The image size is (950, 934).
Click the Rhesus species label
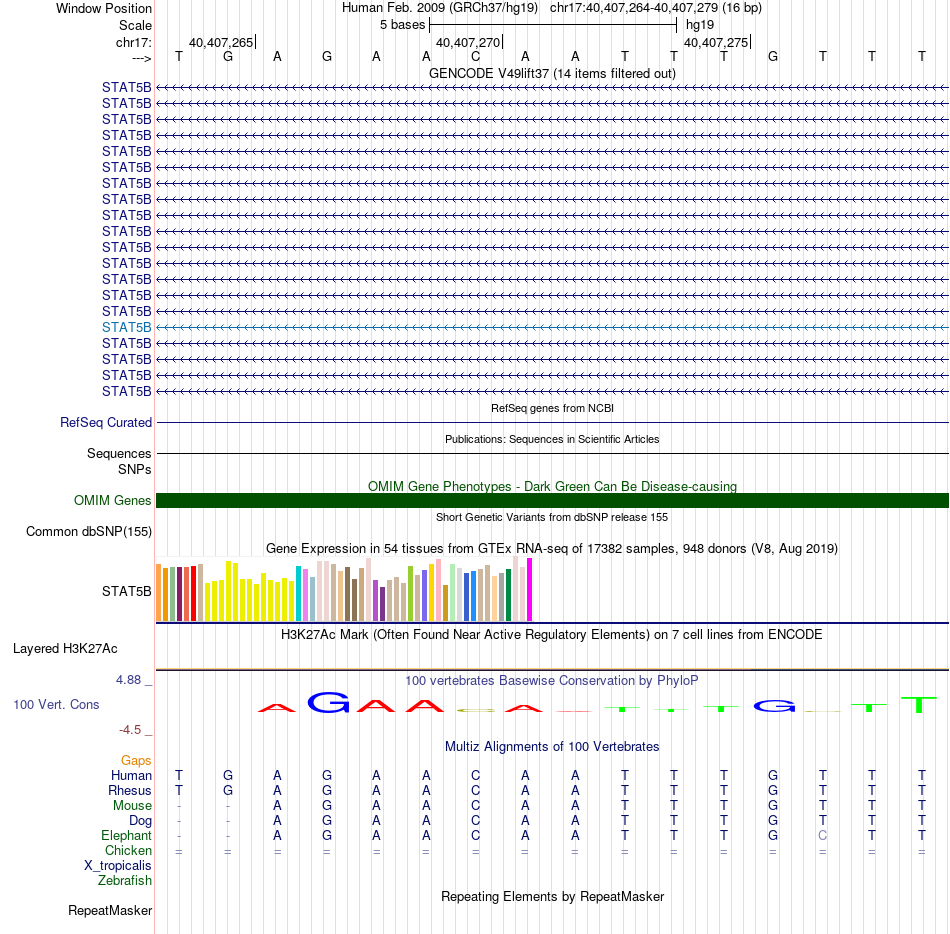point(129,790)
